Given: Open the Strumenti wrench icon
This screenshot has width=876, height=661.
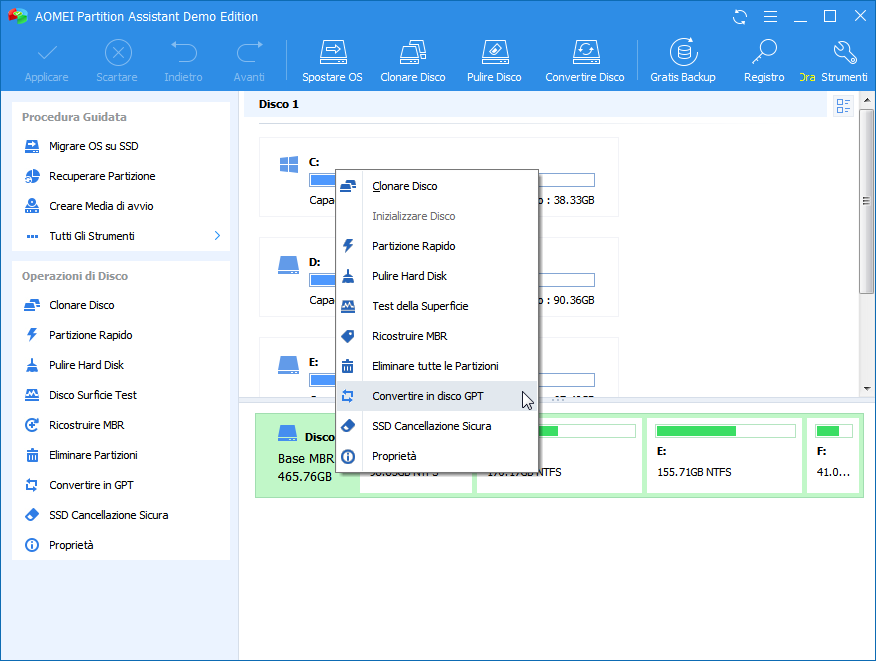Looking at the screenshot, I should 845,53.
